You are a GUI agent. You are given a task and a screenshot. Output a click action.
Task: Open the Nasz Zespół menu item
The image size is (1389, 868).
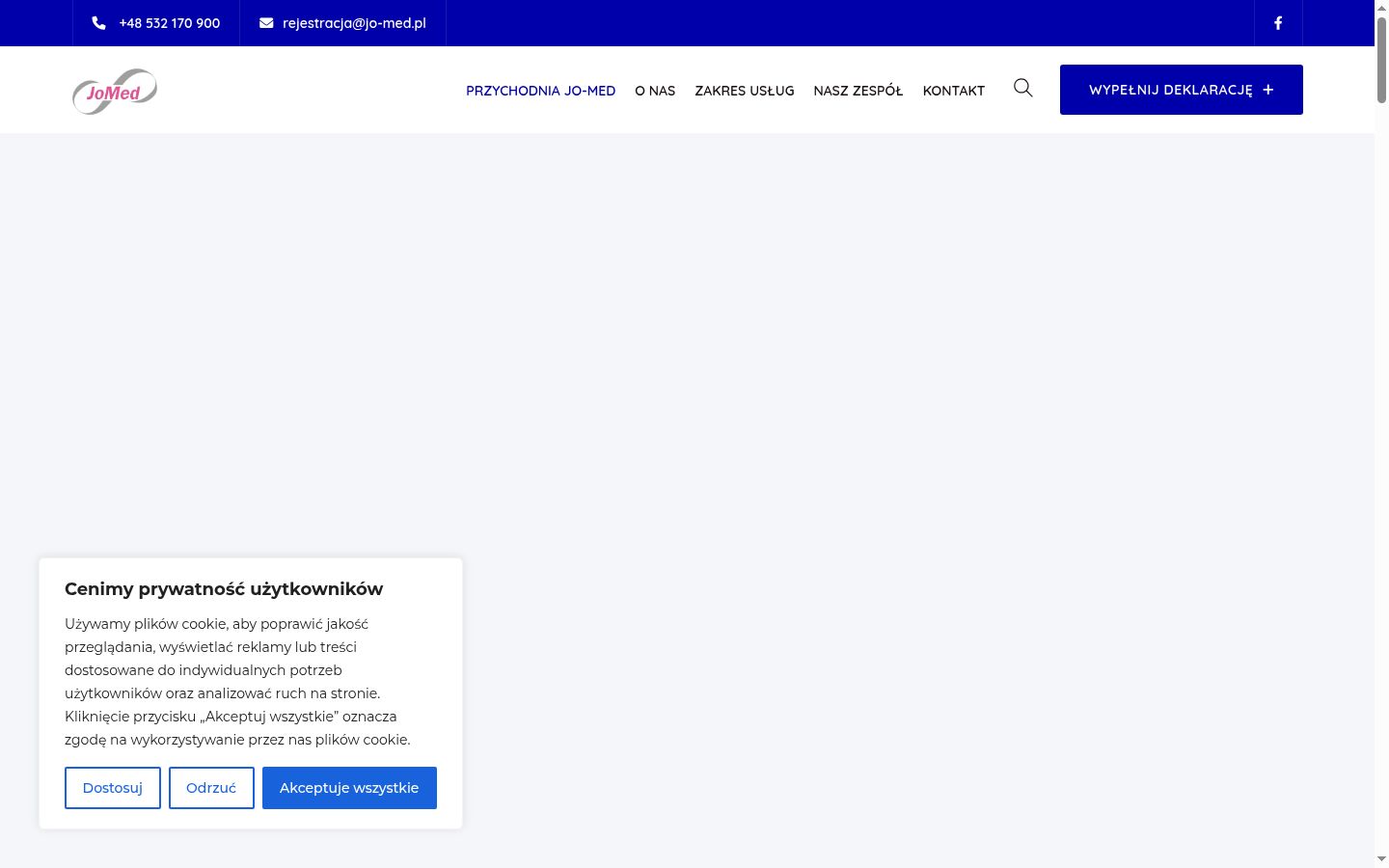[x=858, y=91]
